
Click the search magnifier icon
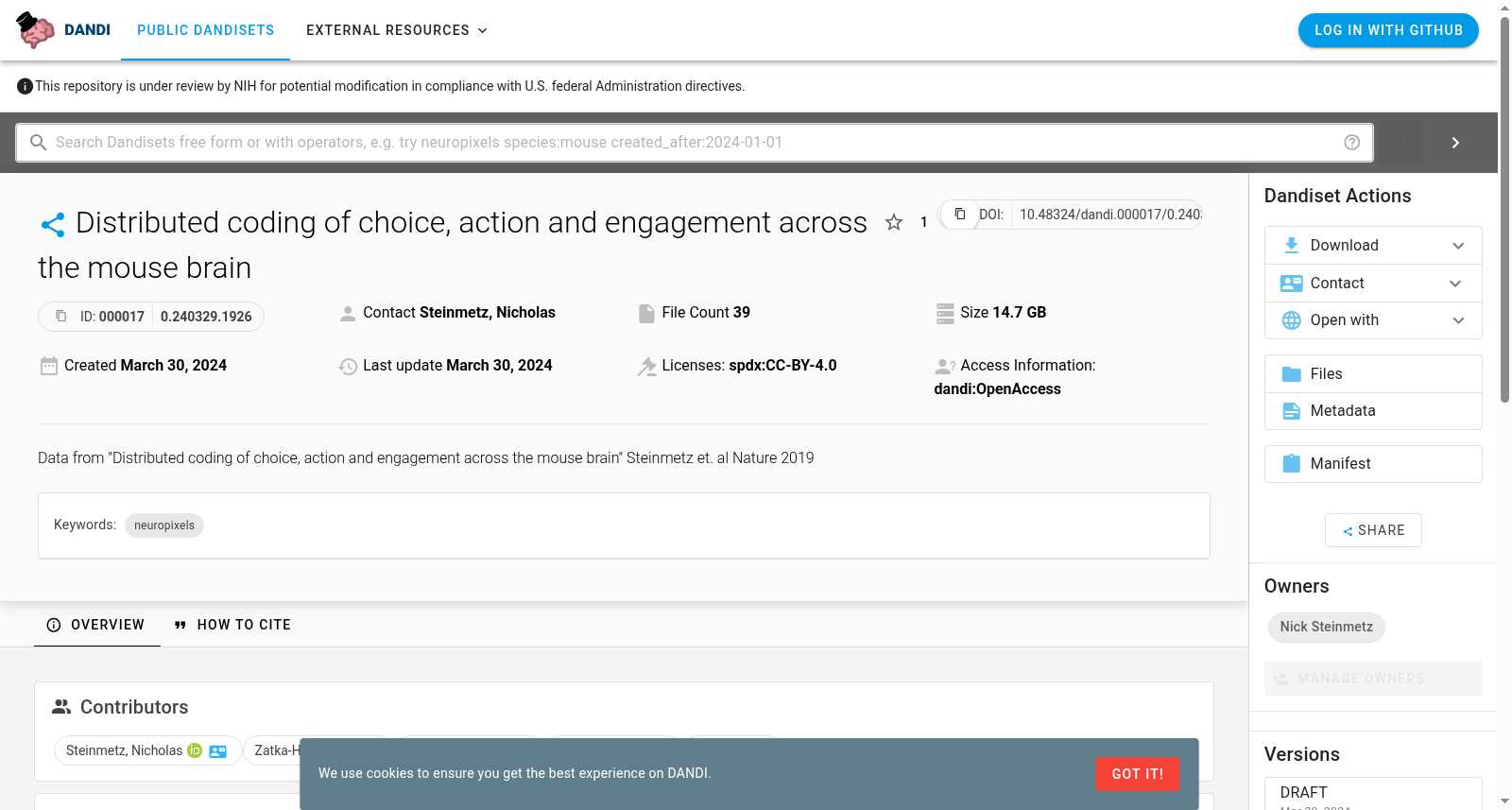coord(39,143)
